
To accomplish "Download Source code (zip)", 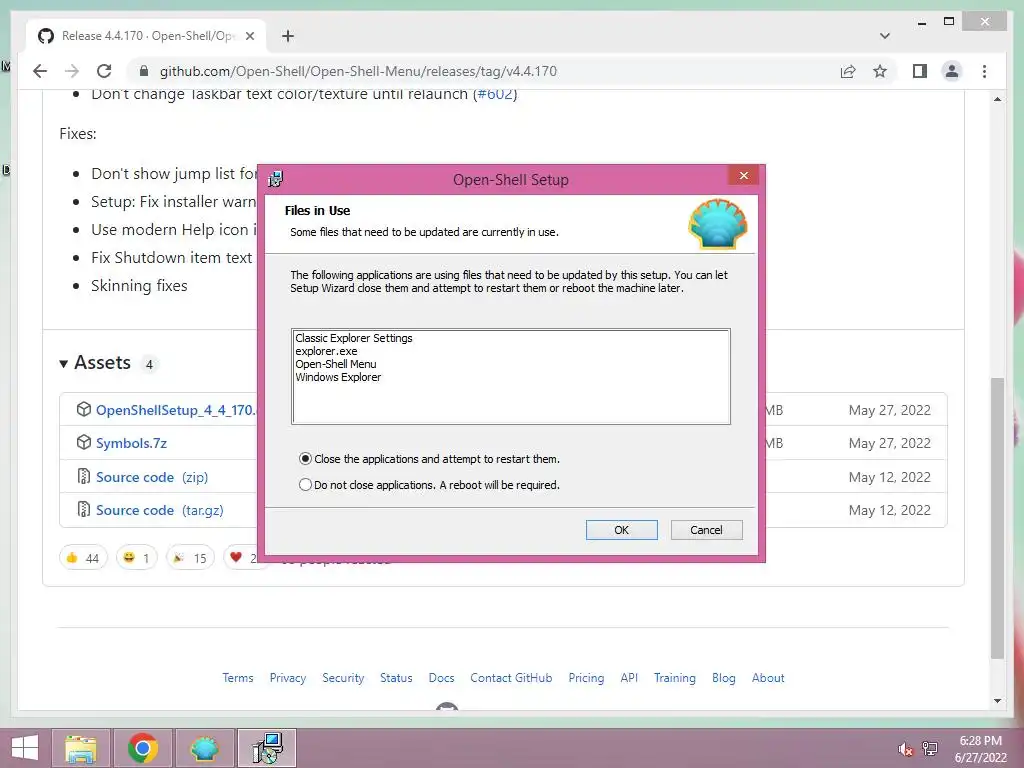I will pyautogui.click(x=152, y=477).
